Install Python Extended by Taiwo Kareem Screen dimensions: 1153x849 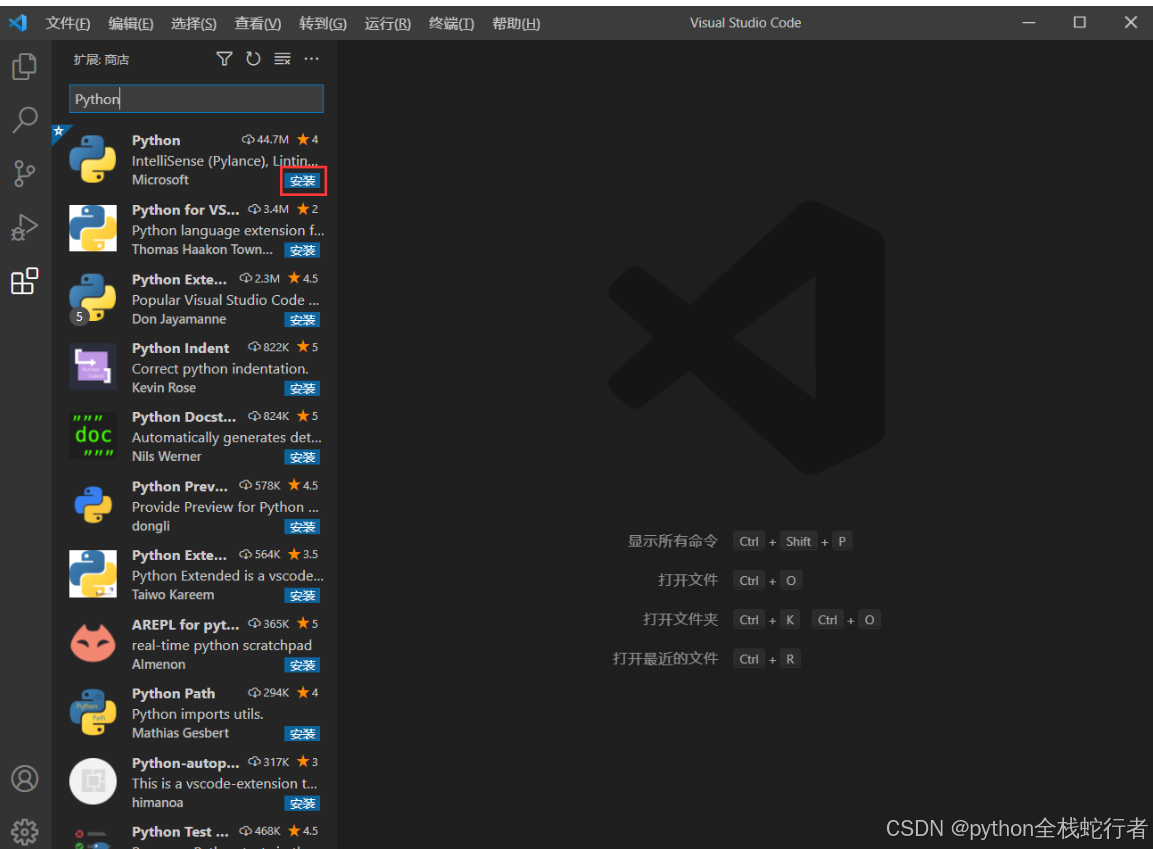pyautogui.click(x=302, y=595)
